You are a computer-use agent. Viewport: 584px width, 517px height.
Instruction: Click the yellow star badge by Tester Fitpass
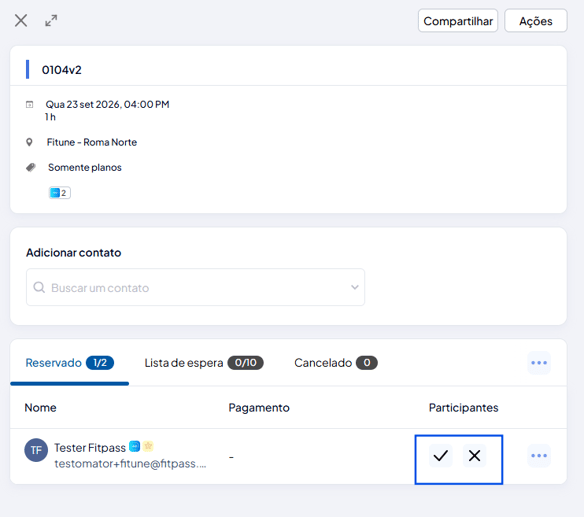tap(148, 446)
